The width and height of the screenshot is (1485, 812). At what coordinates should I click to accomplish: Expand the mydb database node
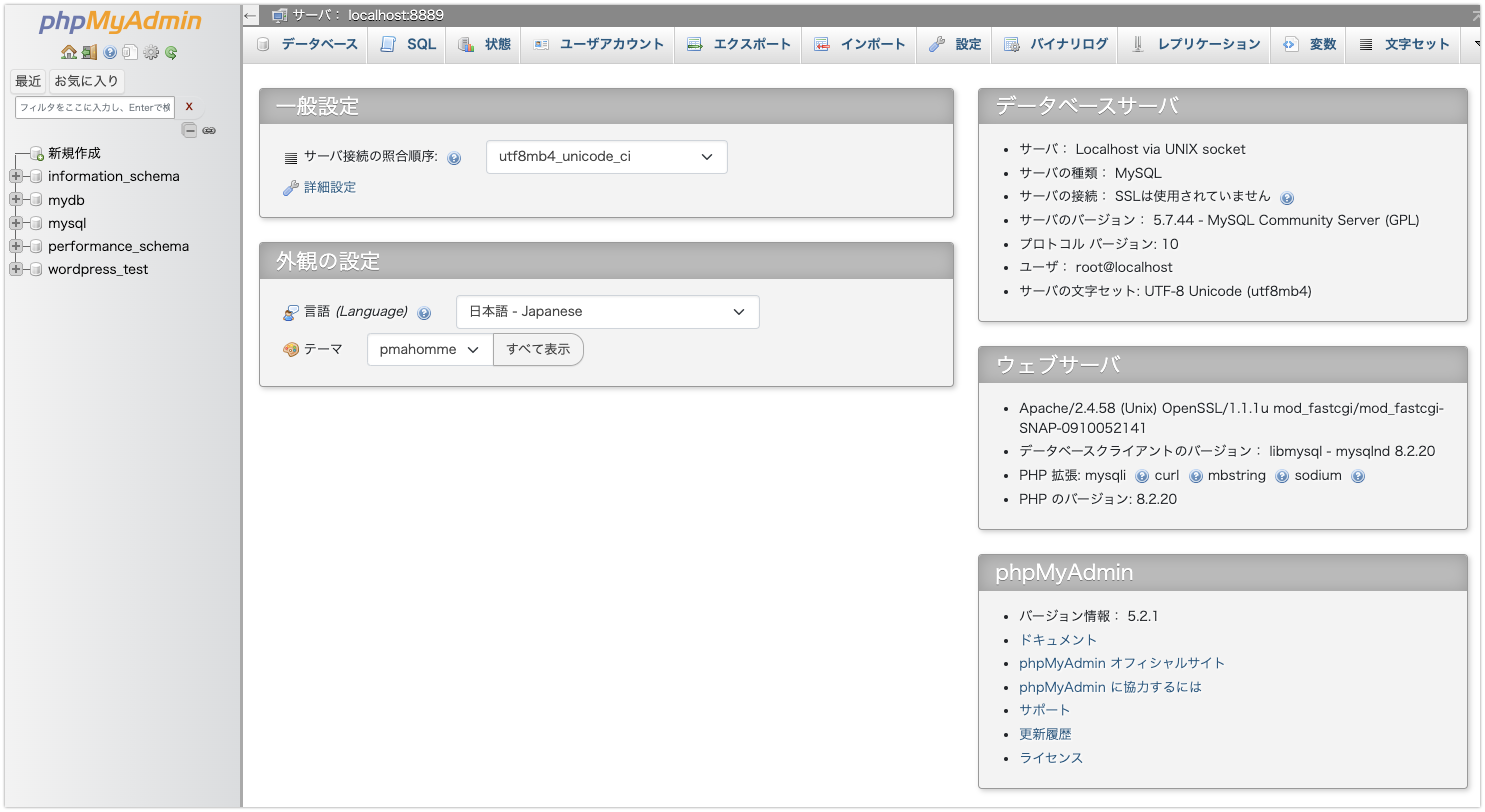(15, 200)
